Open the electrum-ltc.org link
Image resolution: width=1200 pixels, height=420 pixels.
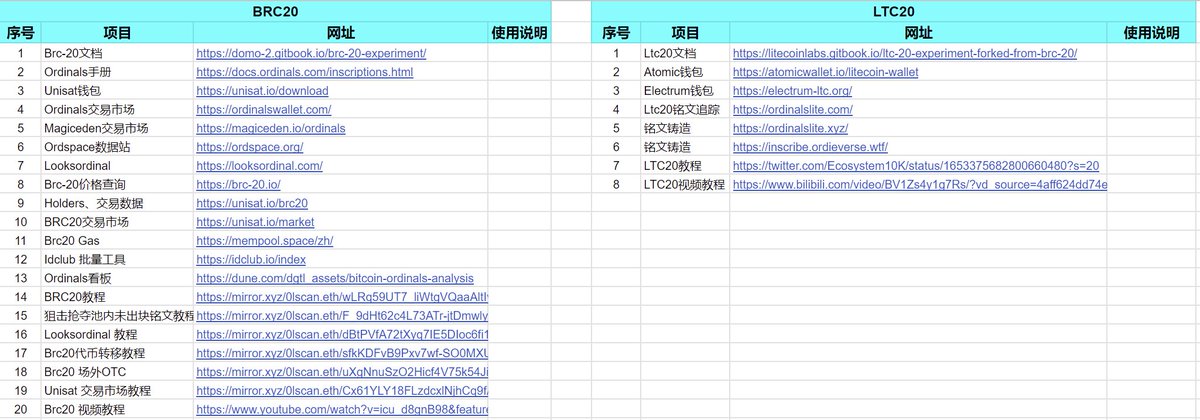pyautogui.click(x=795, y=91)
